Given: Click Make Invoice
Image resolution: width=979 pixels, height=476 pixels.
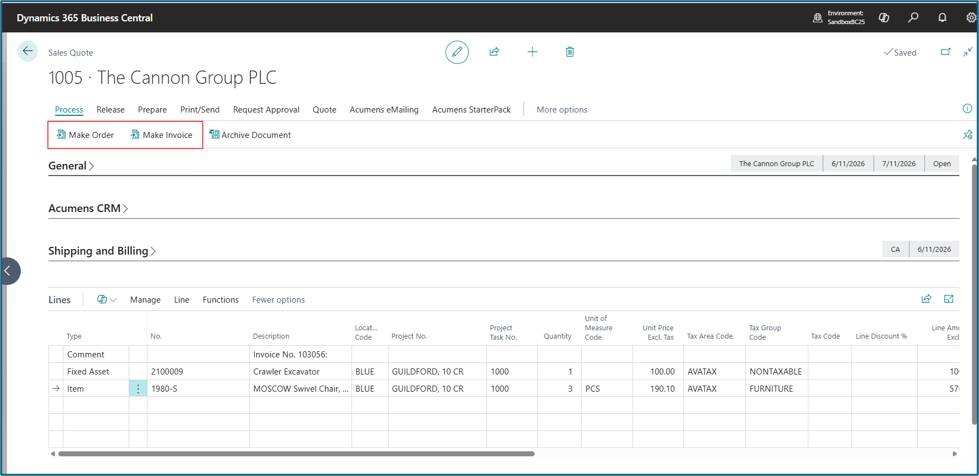Looking at the screenshot, I should pos(161,135).
